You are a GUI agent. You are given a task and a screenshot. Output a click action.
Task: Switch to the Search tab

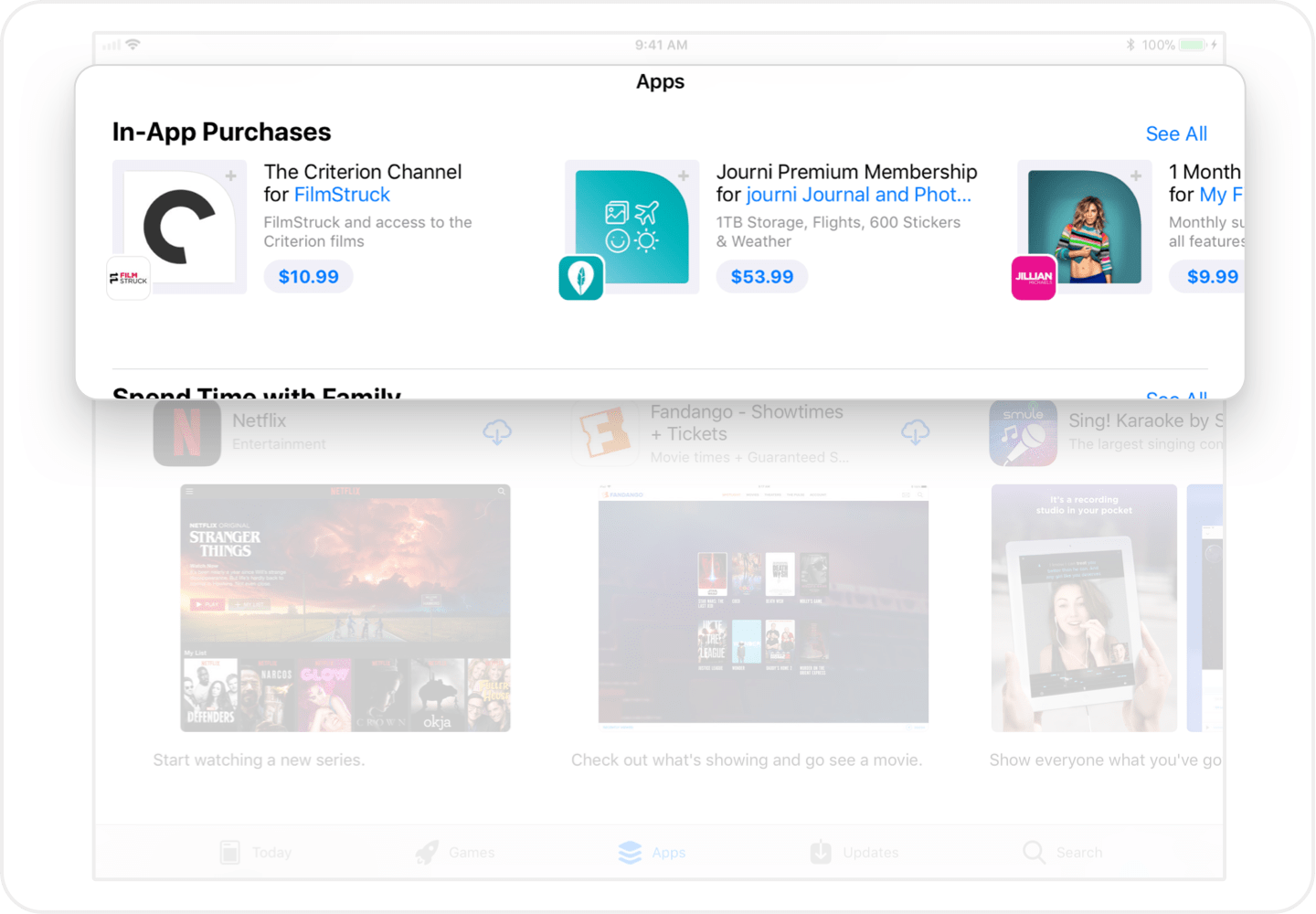1063,853
